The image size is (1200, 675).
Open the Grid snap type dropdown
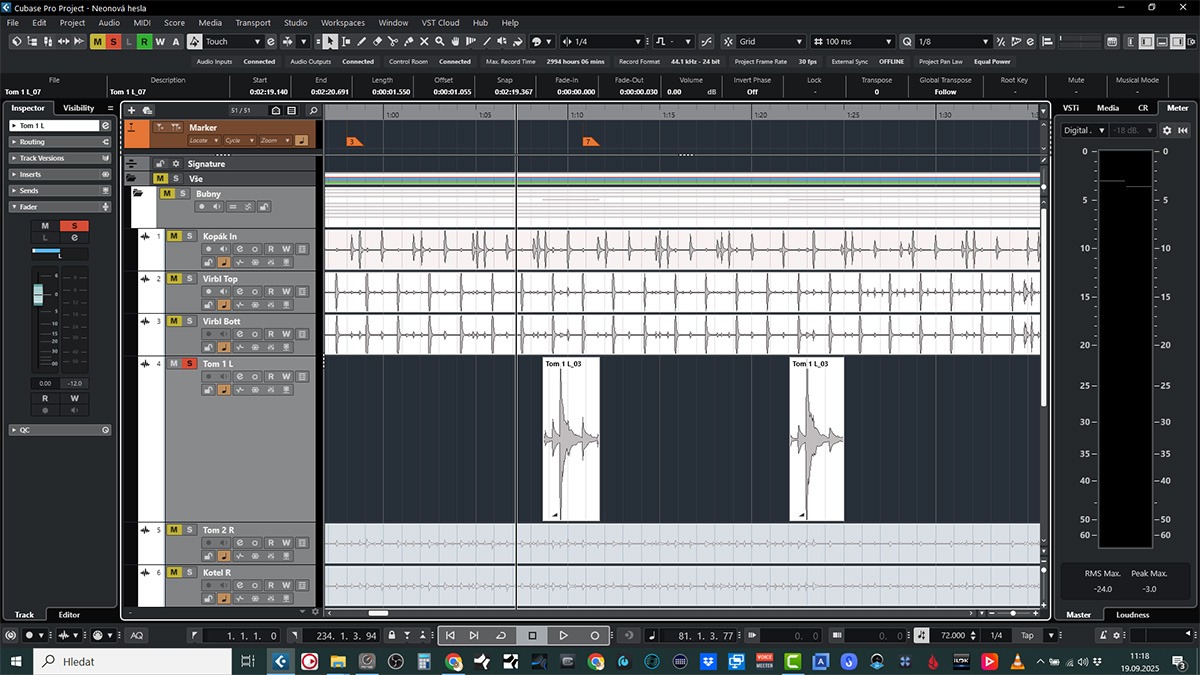(770, 41)
